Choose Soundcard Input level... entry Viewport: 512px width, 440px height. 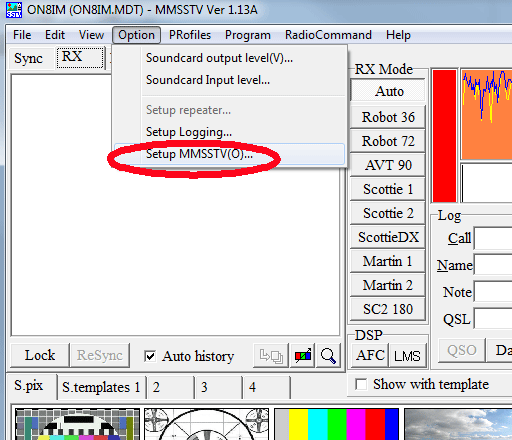tap(229, 80)
